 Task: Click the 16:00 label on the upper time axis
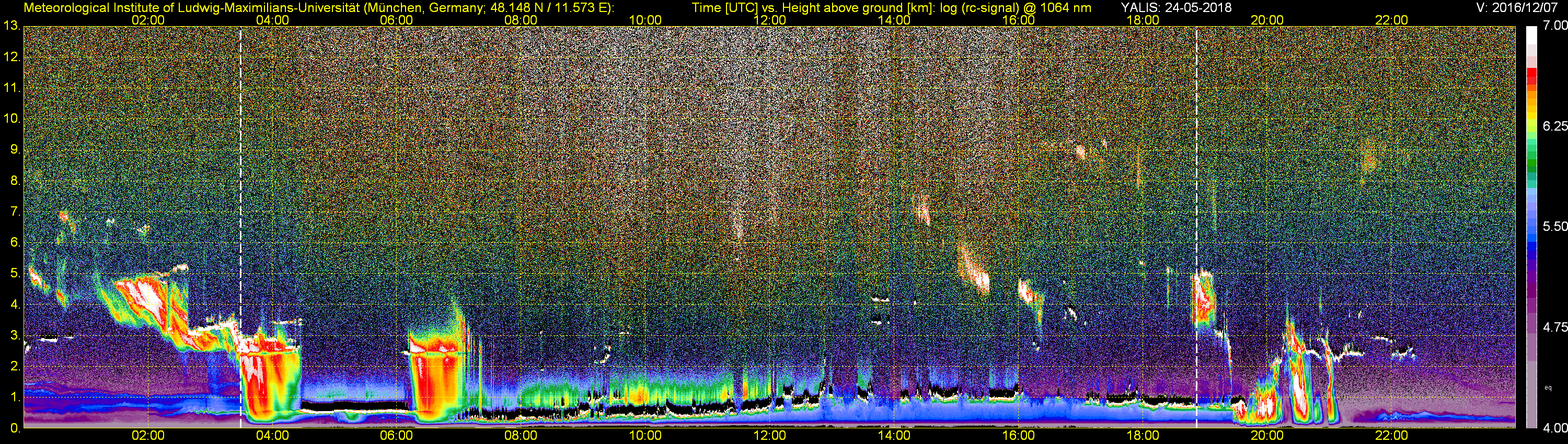[1018, 20]
